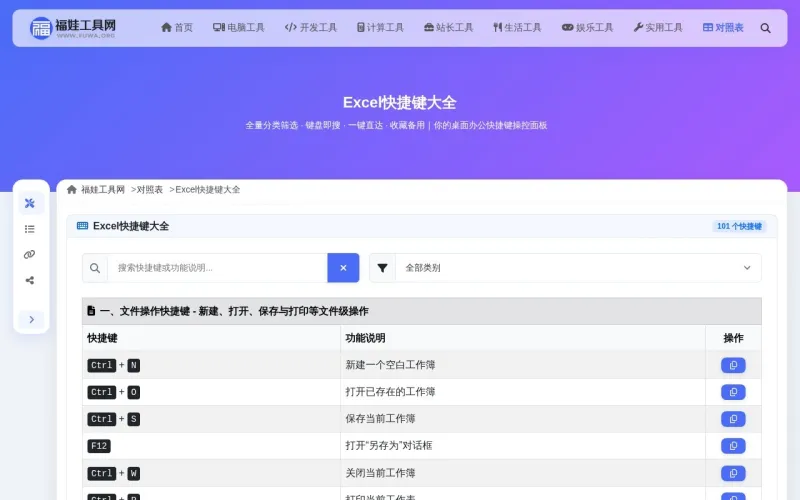Open the 全部类别 category dropdown
The height and width of the screenshot is (500, 800).
pos(578,268)
